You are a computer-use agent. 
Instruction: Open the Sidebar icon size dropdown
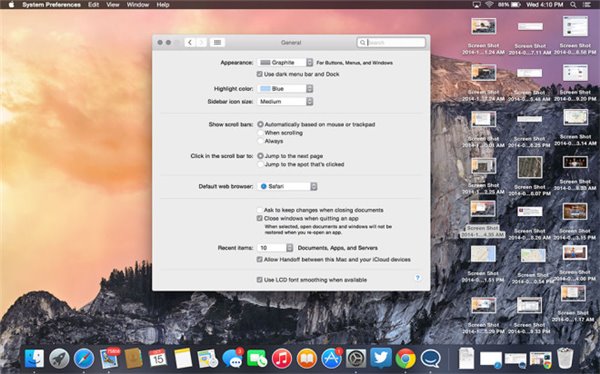point(285,101)
